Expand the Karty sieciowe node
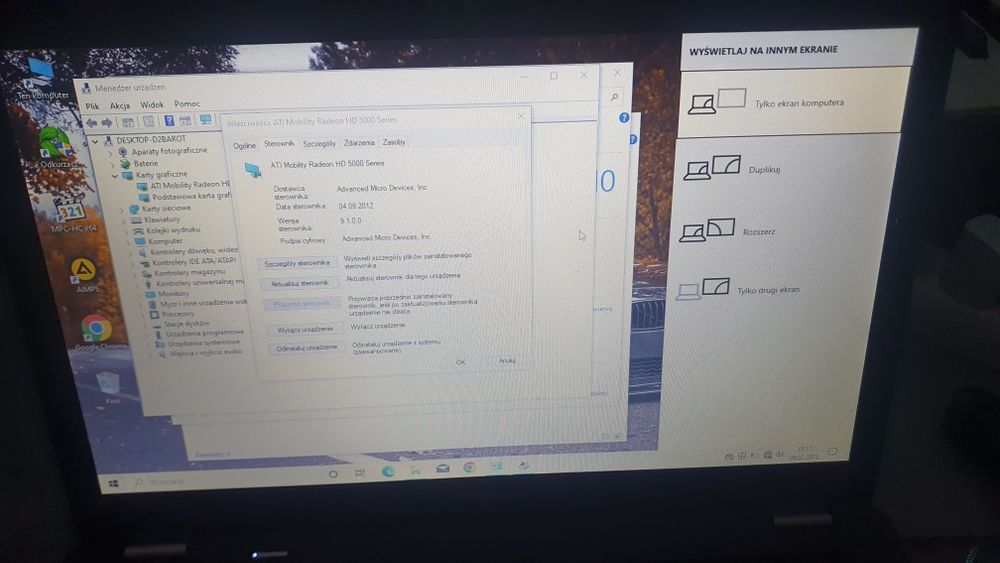 coord(122,209)
